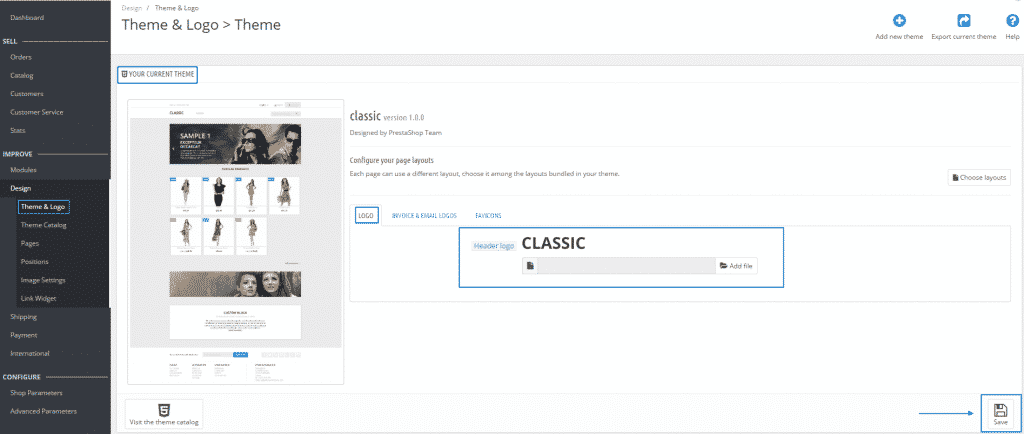Click the Design breadcrumb link
The width and height of the screenshot is (1024, 434).
pyautogui.click(x=132, y=8)
